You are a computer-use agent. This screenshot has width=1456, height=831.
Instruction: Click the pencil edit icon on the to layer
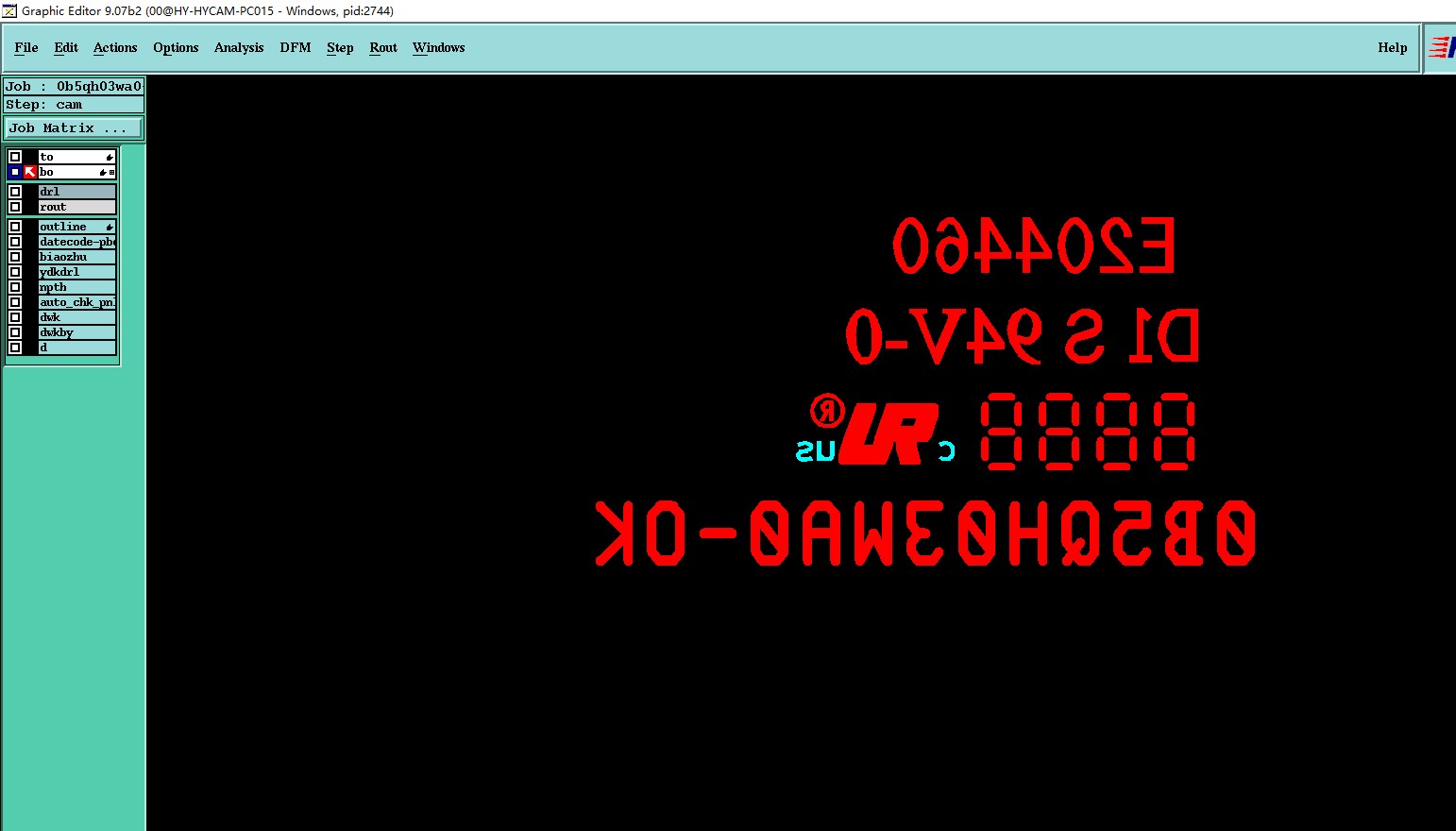point(110,157)
